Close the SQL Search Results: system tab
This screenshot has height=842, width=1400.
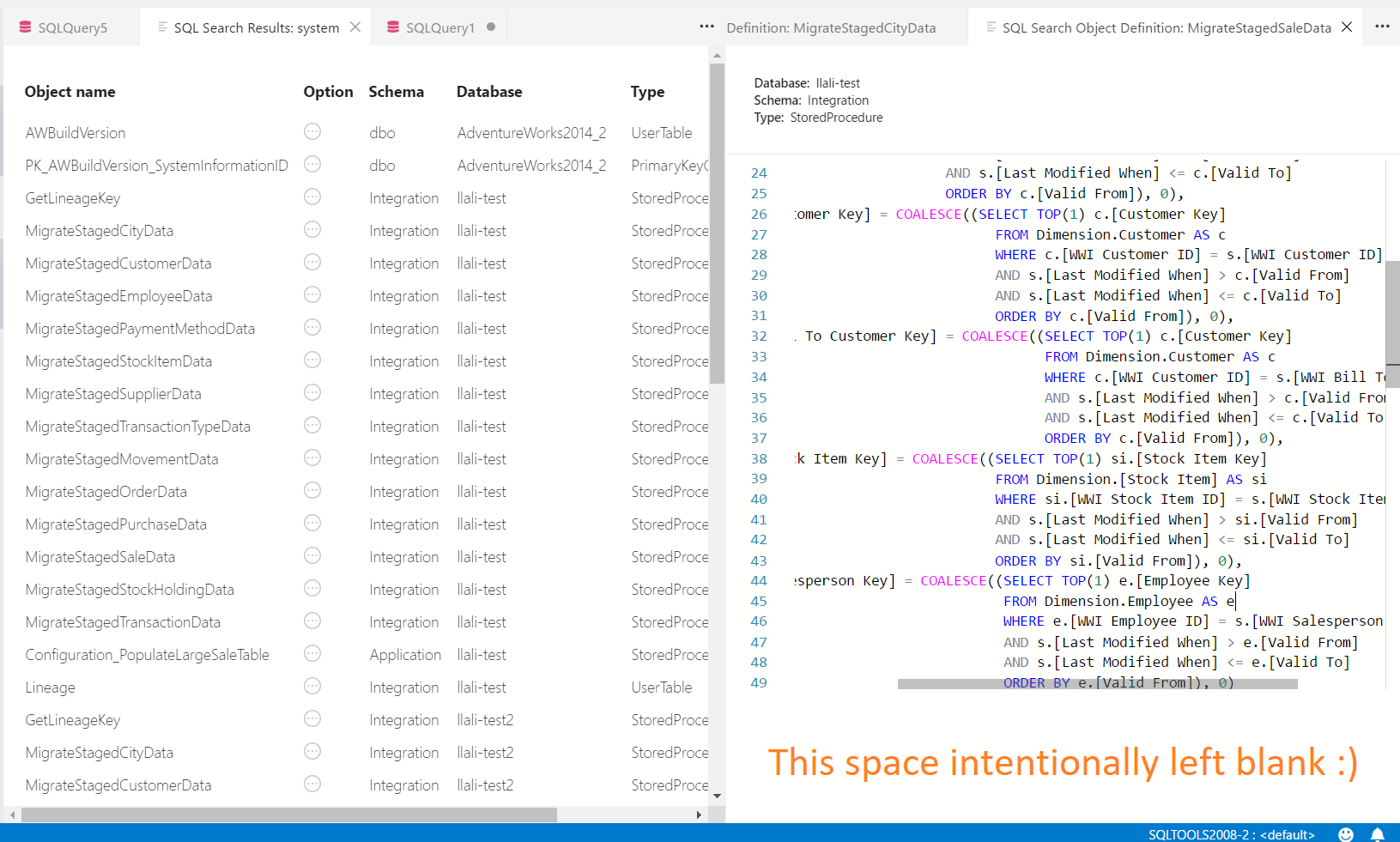355,27
